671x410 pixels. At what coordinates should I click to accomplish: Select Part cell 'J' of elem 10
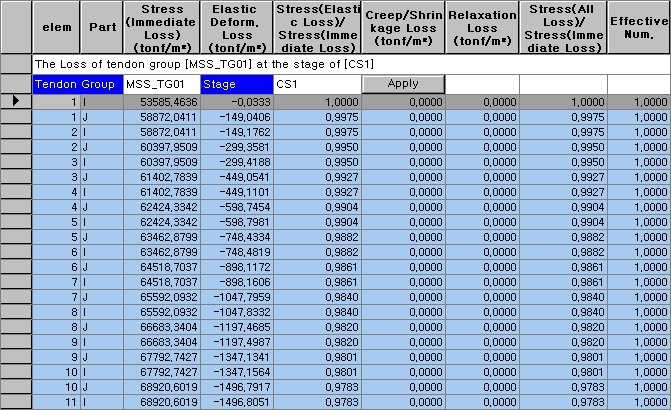[x=102, y=387]
